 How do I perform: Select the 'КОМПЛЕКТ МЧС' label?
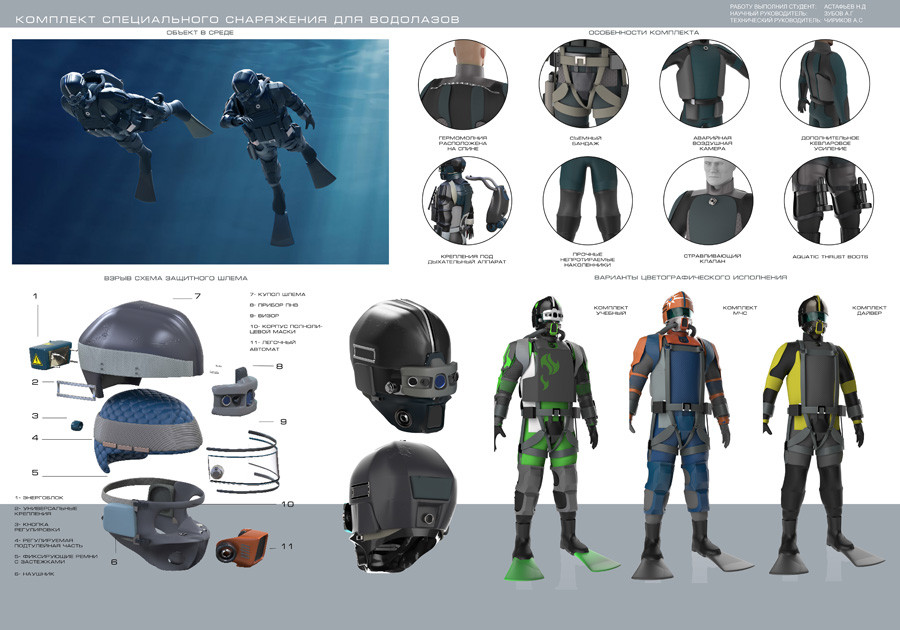(740, 310)
